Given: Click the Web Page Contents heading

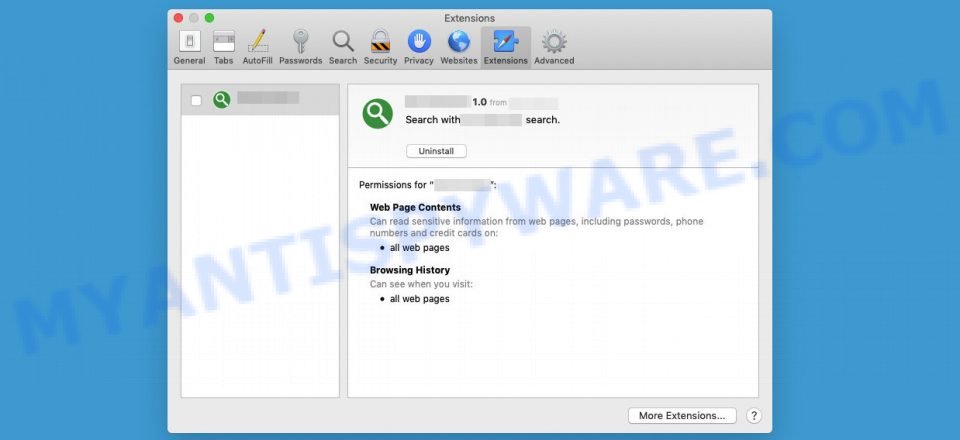Looking at the screenshot, I should [415, 207].
